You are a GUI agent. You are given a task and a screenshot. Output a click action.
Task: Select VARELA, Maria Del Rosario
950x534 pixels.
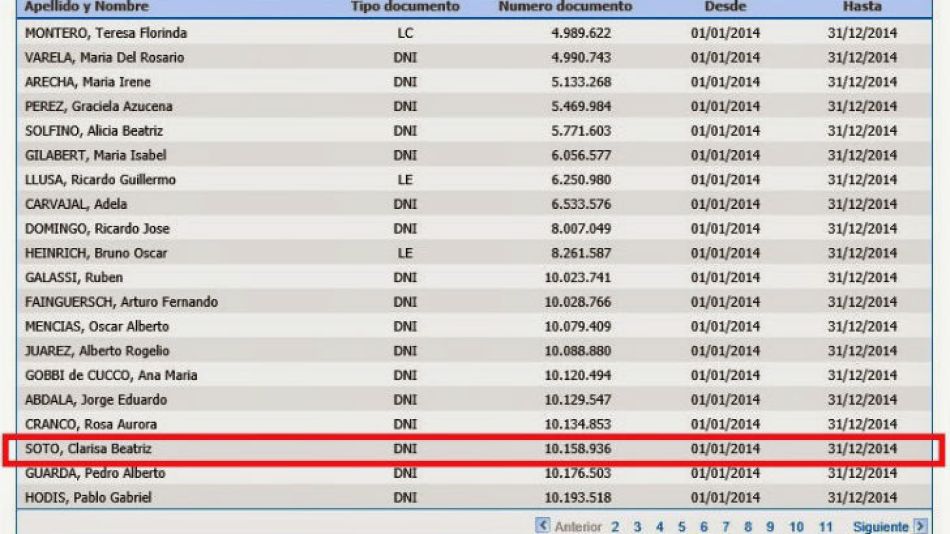104,58
